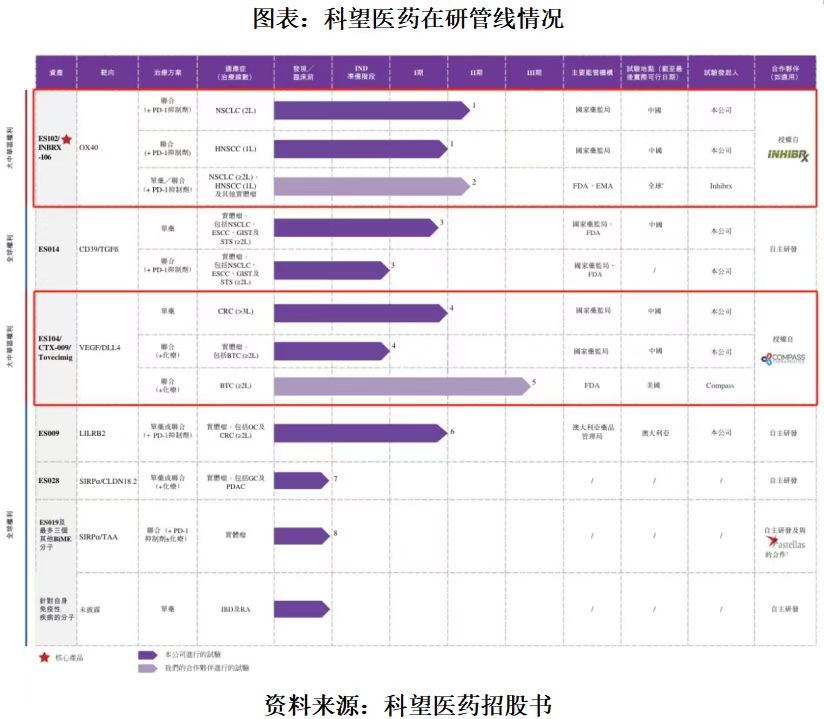The image size is (824, 719).
Task: Click the VEGF/DLL4 target cell
Action: pos(107,347)
